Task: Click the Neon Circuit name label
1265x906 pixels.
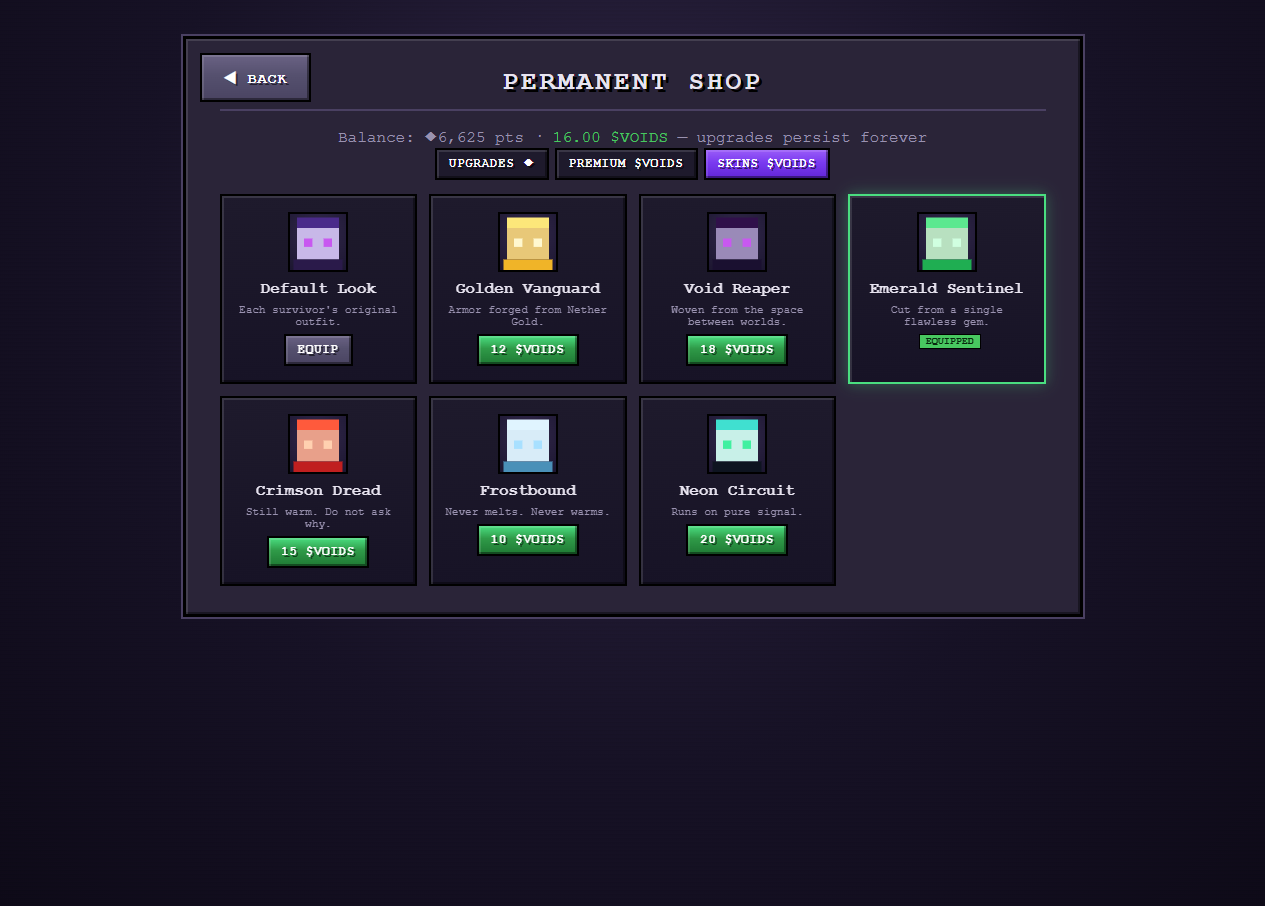Action: click(x=737, y=491)
